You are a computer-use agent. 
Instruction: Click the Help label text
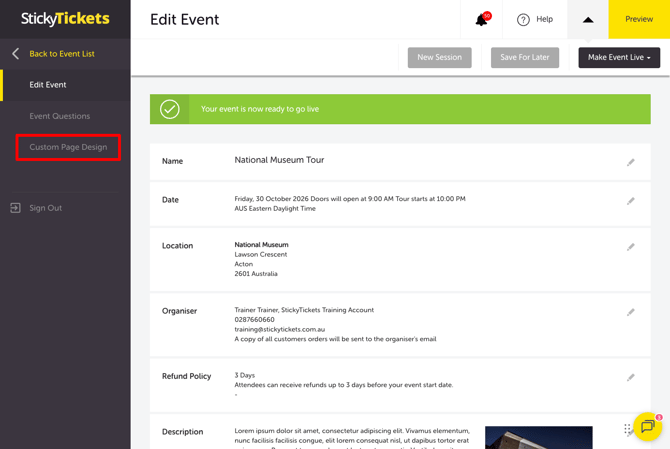point(544,19)
